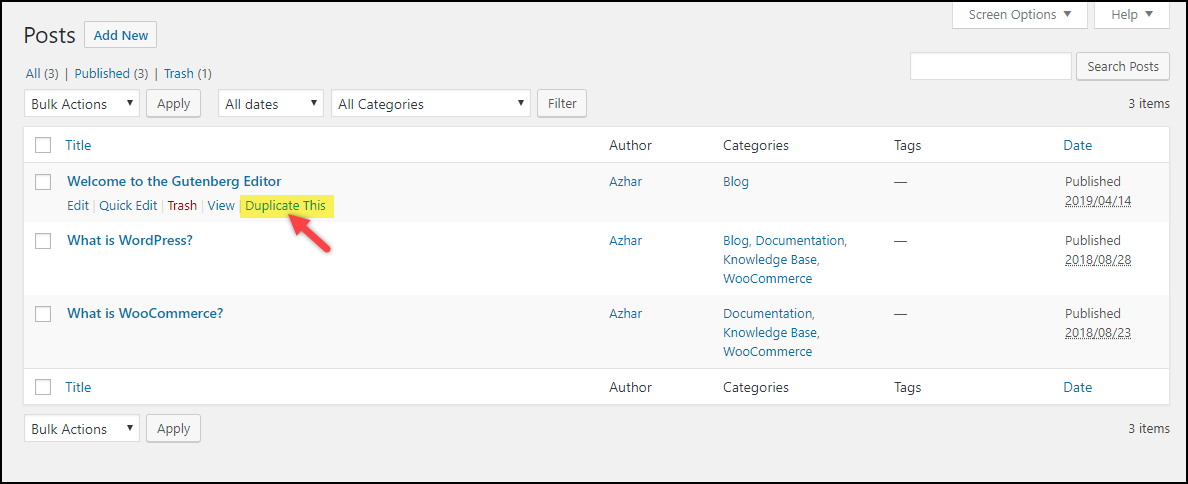Click the 2019/04/14 published date
The width and height of the screenshot is (1188, 484).
coord(1098,201)
